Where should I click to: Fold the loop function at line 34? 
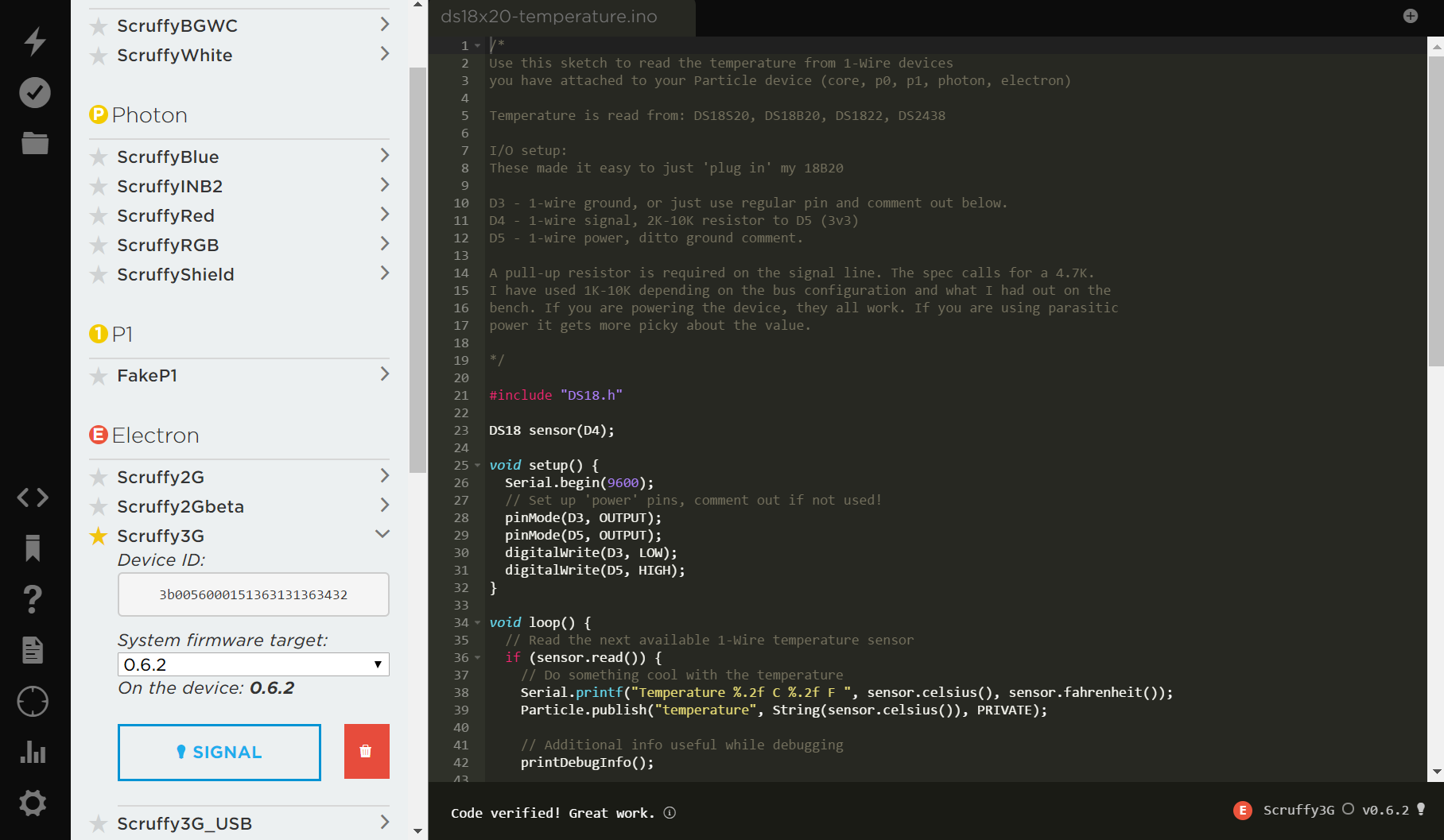tap(478, 623)
